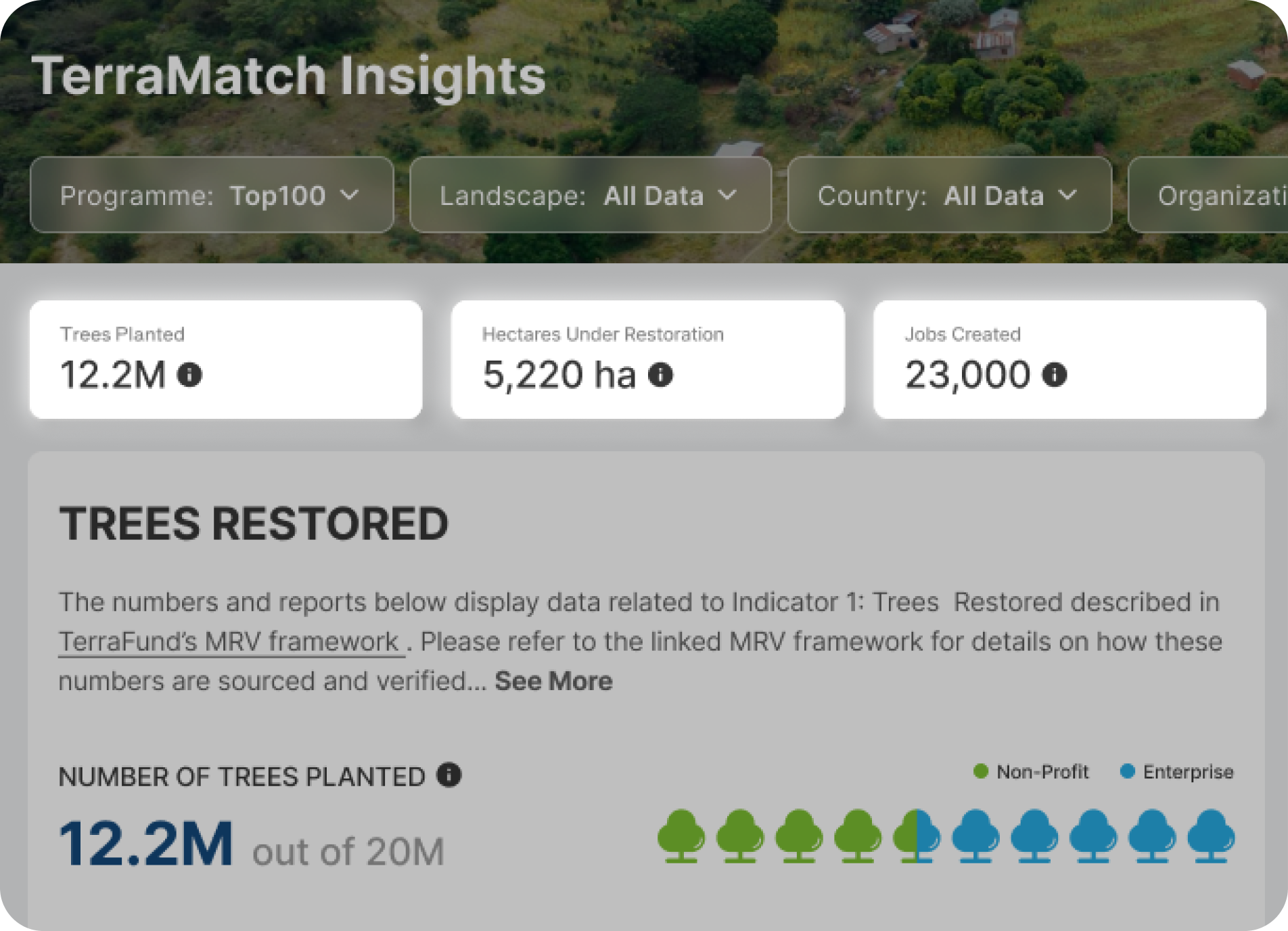
Task: Open info tooltip for Number of Trees Planted
Action: (x=448, y=775)
